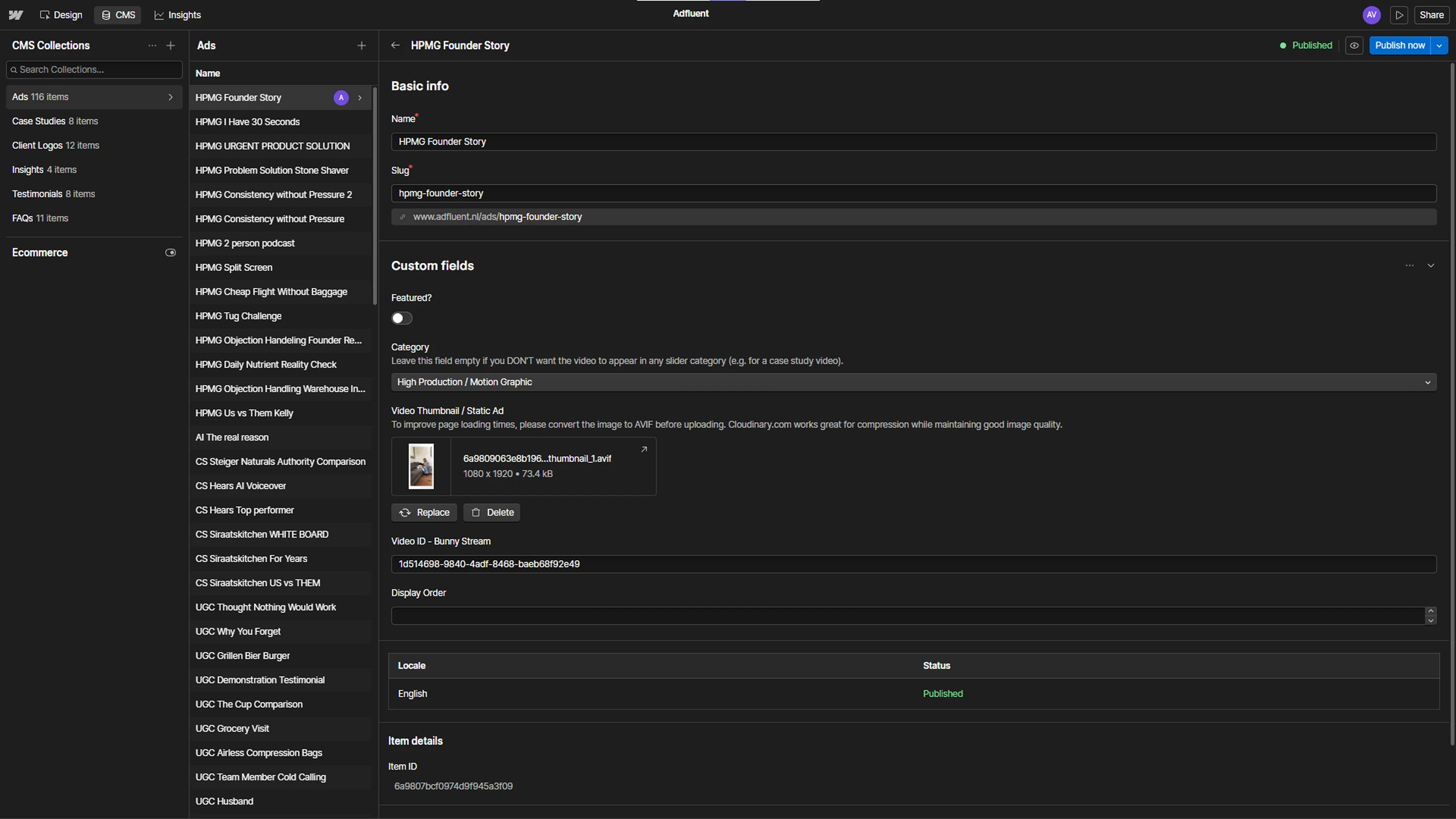1456x819 pixels.
Task: Replace the thumbnail image
Action: pyautogui.click(x=424, y=513)
